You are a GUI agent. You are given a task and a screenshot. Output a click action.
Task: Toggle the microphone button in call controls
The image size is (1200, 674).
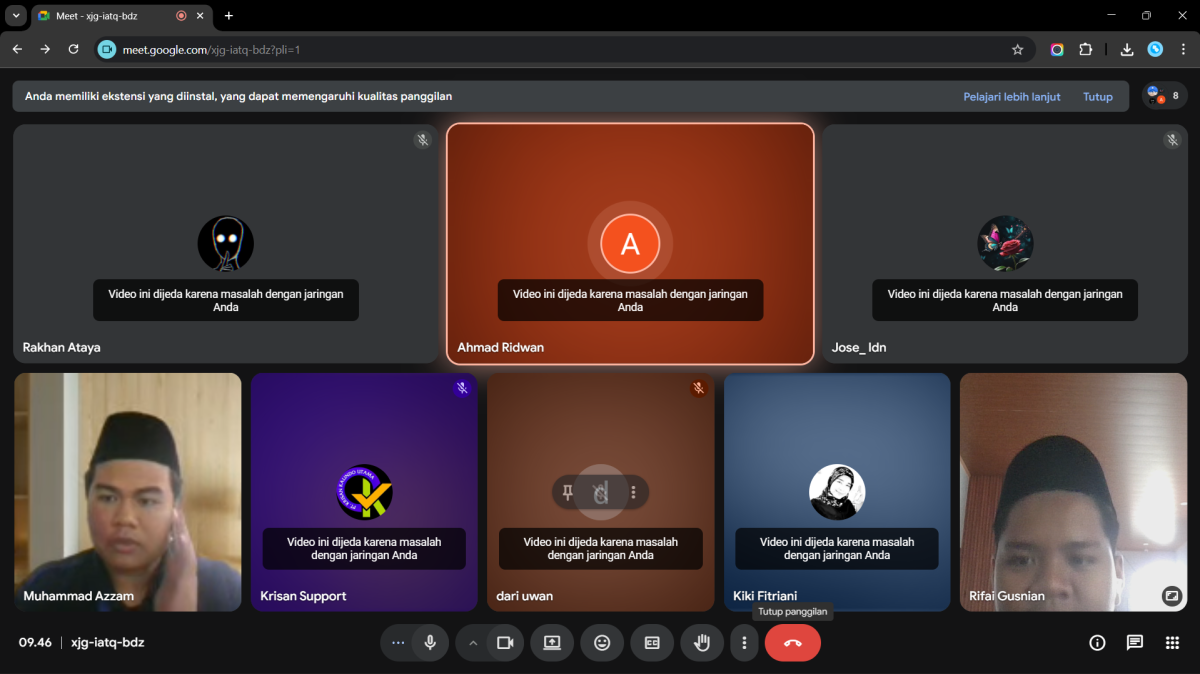click(x=430, y=643)
